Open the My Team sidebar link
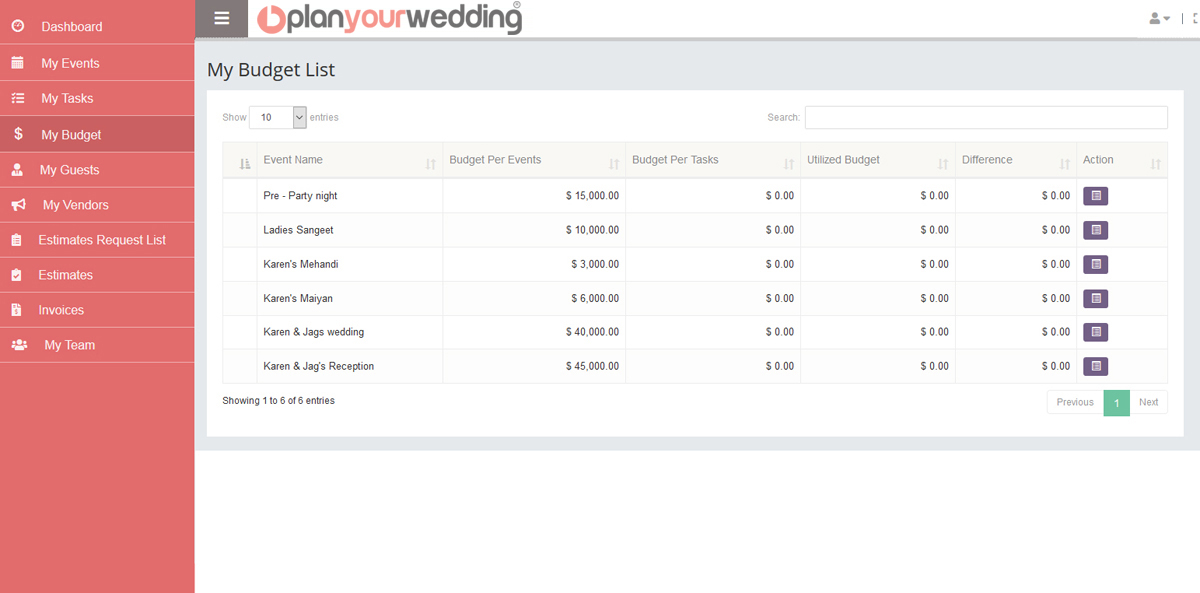The height and width of the screenshot is (593, 1200). (97, 345)
